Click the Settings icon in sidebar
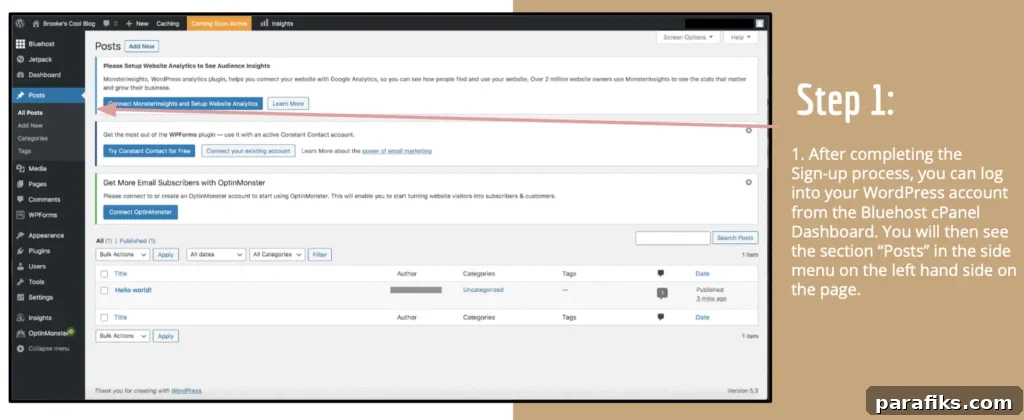This screenshot has height=420, width=1024. (x=21, y=297)
